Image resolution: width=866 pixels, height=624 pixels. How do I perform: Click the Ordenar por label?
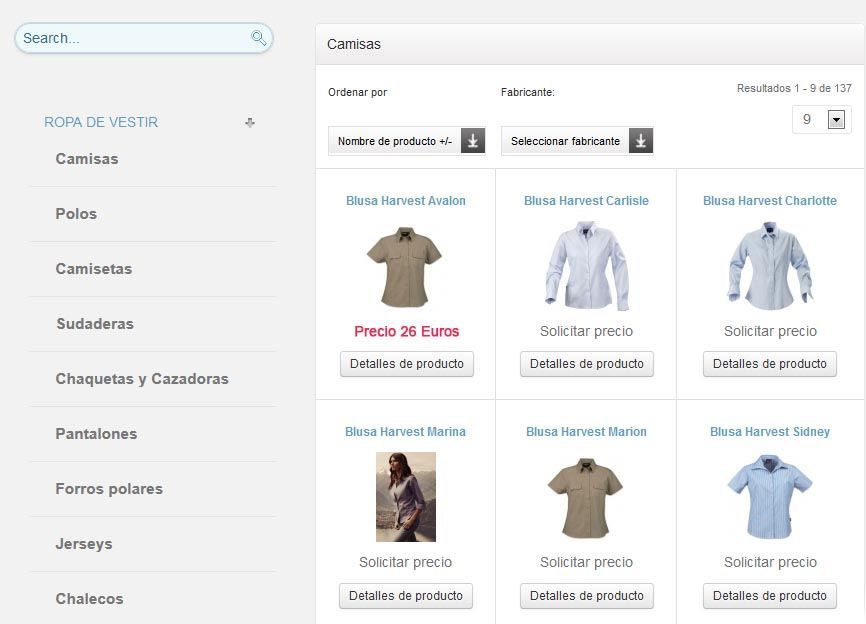[357, 92]
